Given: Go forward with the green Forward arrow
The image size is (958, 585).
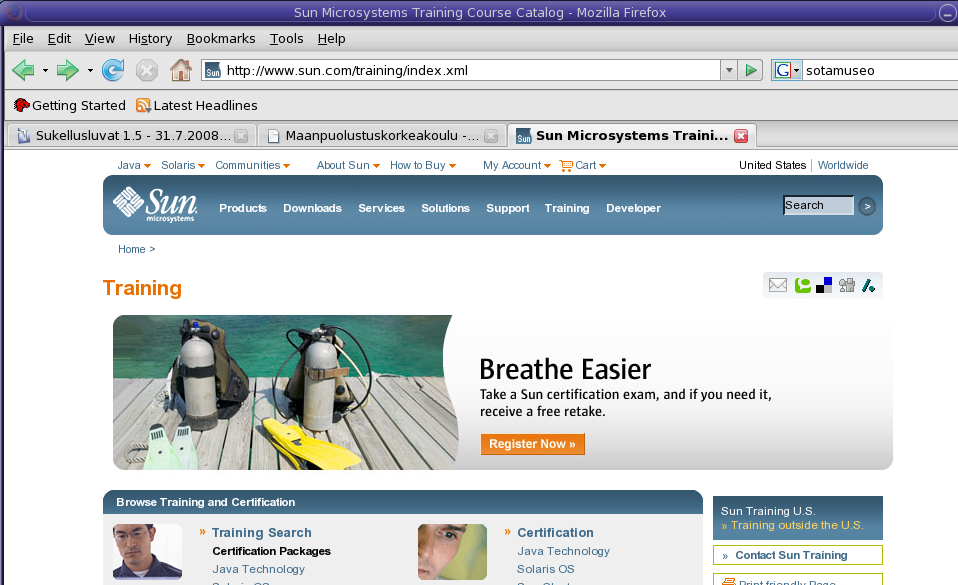Looking at the screenshot, I should point(67,70).
